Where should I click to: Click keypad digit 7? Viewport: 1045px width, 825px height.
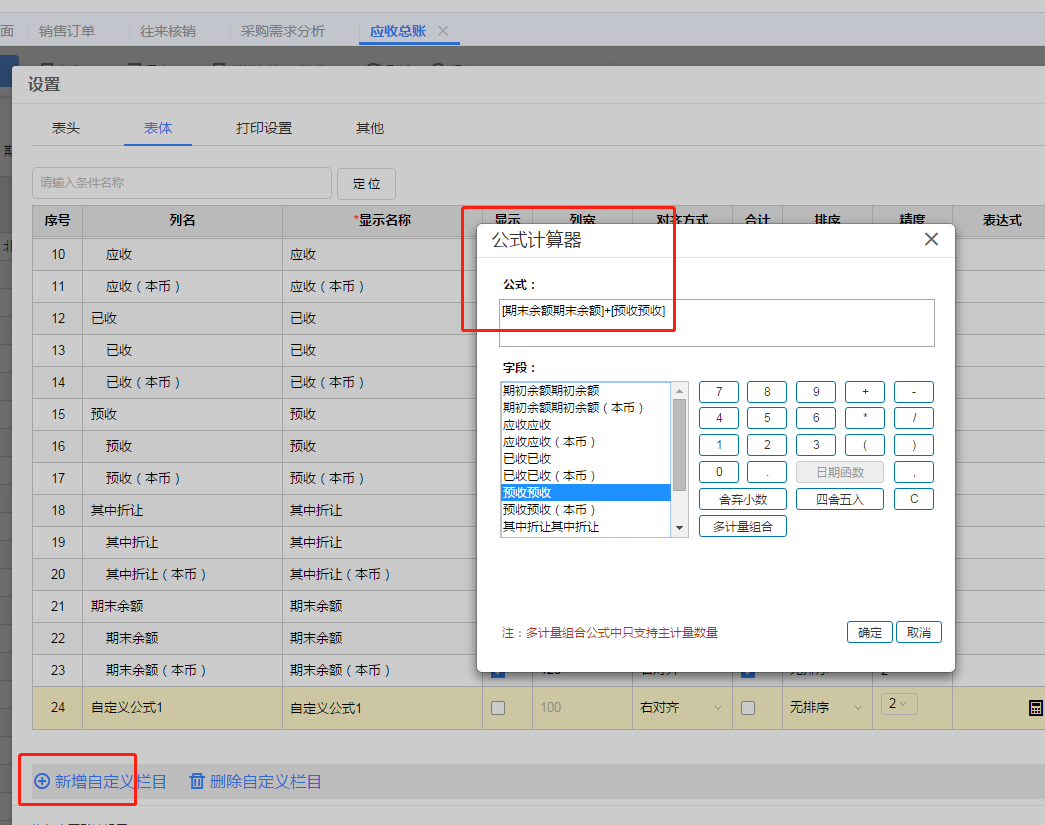pos(718,392)
